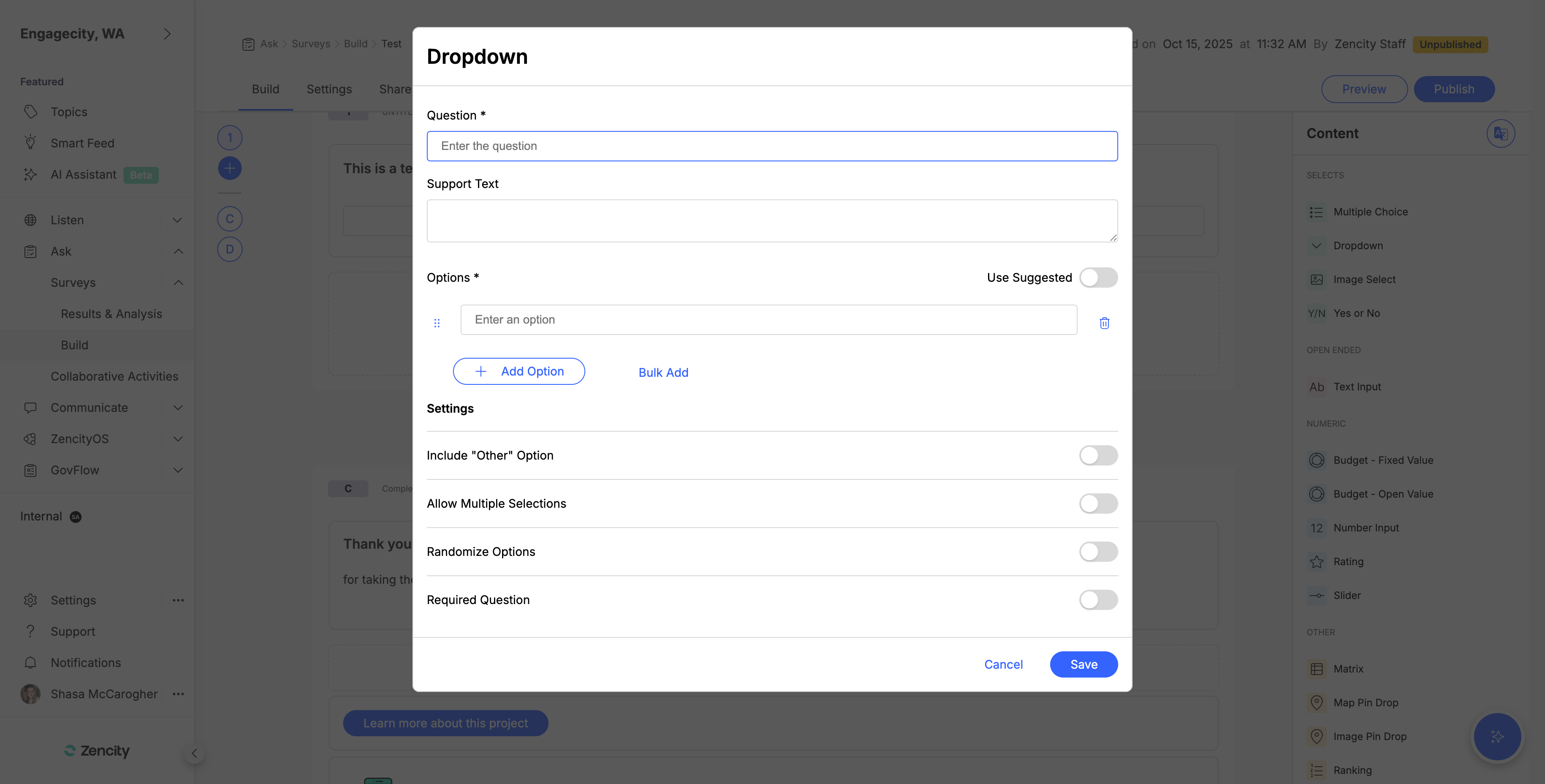Save the dropdown question
Image resolution: width=1545 pixels, height=784 pixels.
(1083, 664)
